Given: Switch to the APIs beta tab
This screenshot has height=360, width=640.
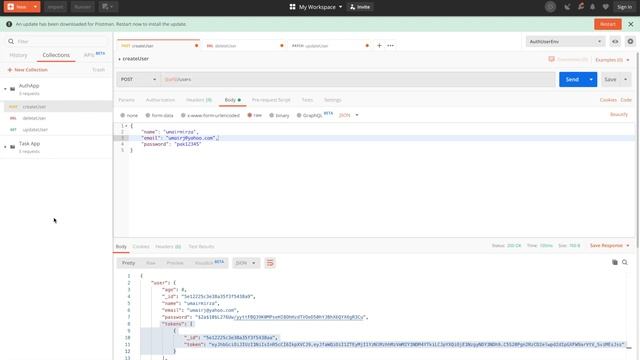Looking at the screenshot, I should tap(94, 55).
